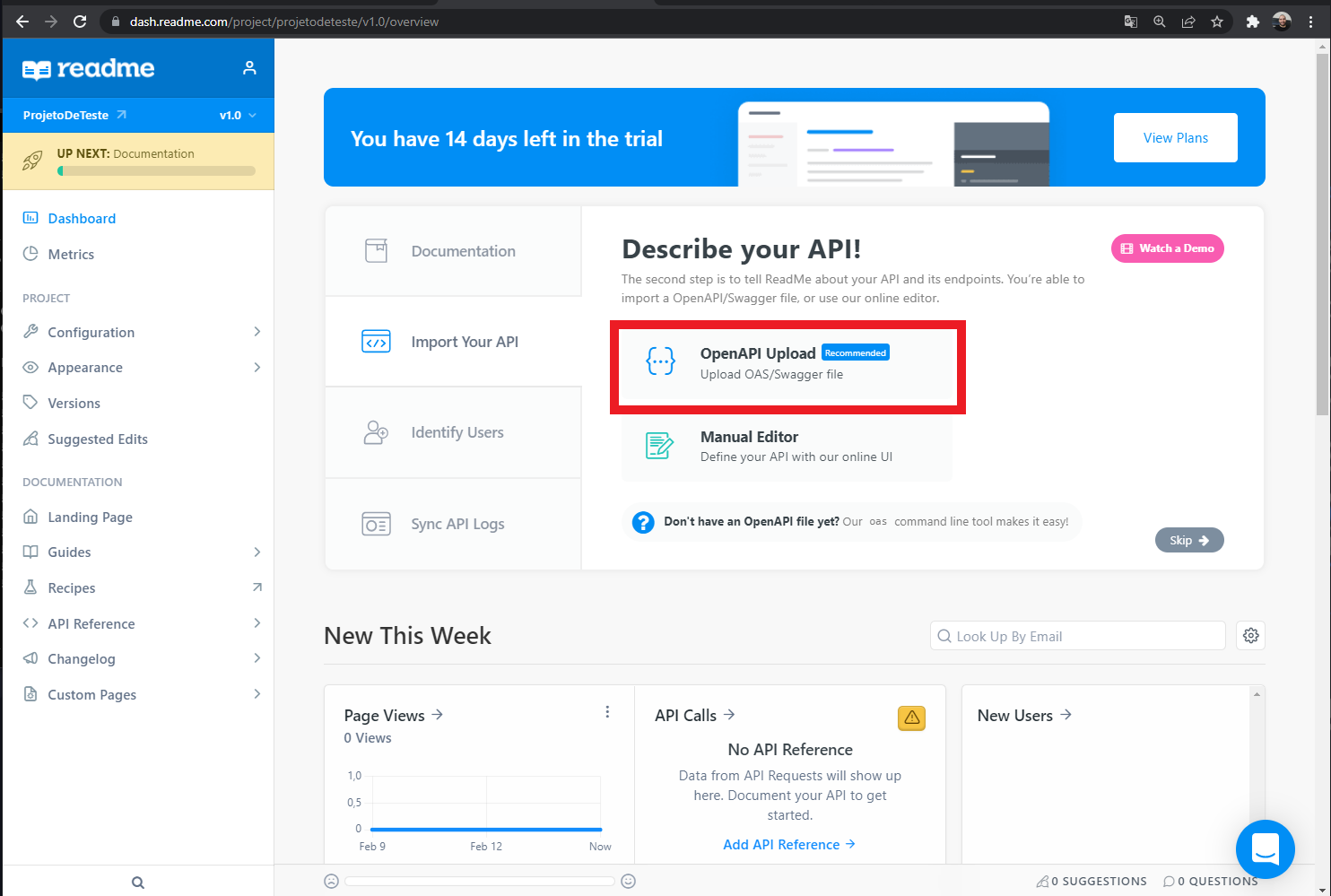The image size is (1331, 896).
Task: Expand the Guides chevron
Action: pos(257,552)
